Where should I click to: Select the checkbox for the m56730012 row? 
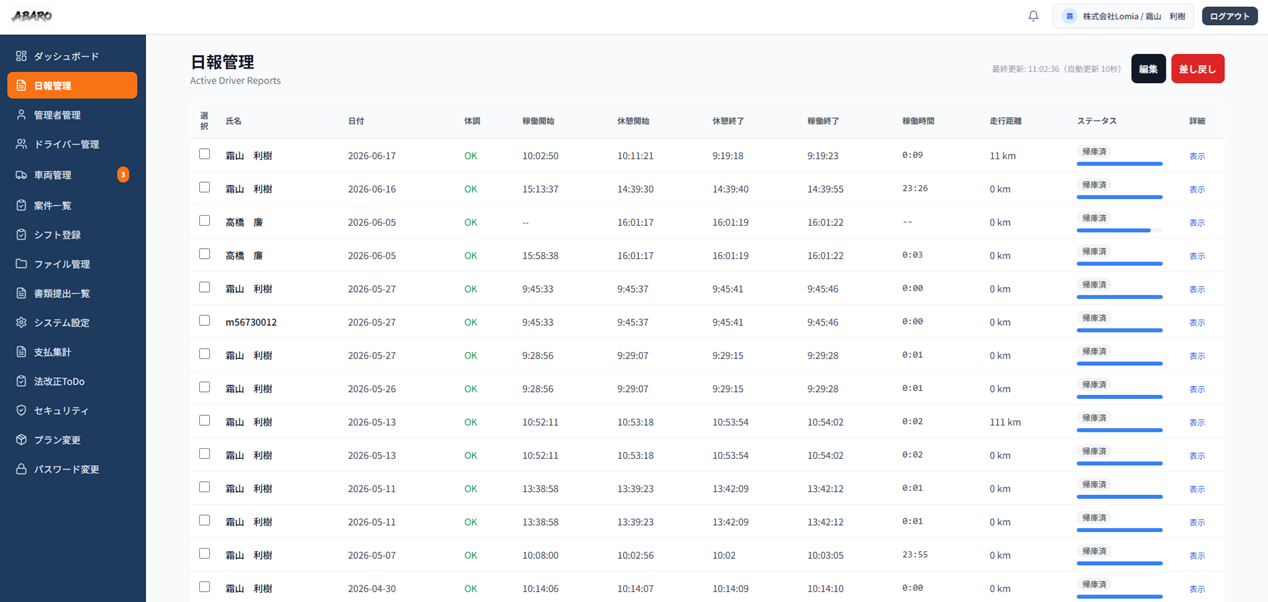(205, 321)
